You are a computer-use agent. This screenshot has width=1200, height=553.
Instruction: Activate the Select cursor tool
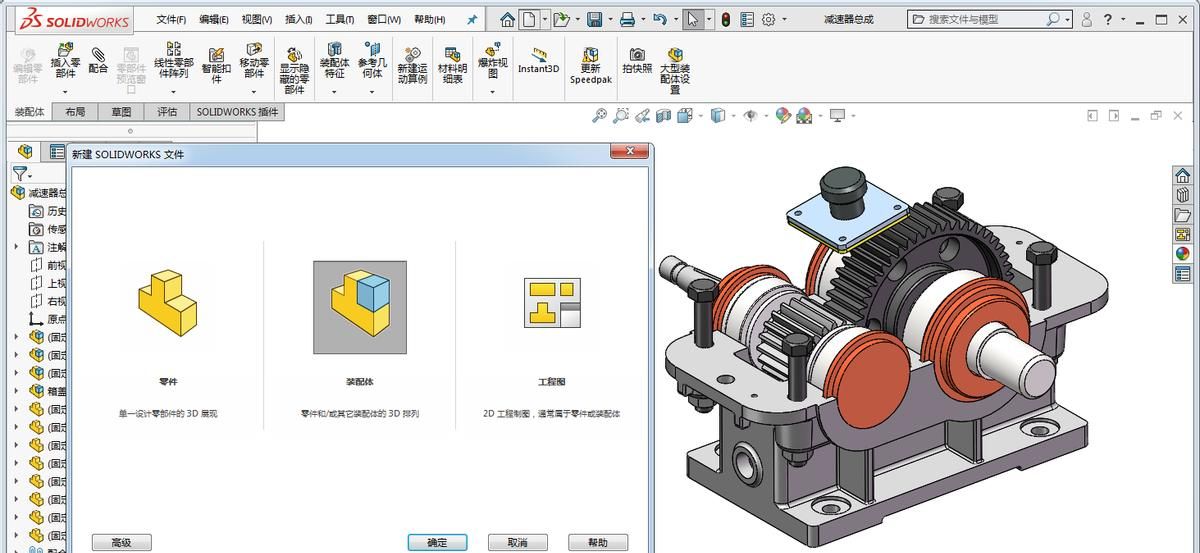(693, 19)
